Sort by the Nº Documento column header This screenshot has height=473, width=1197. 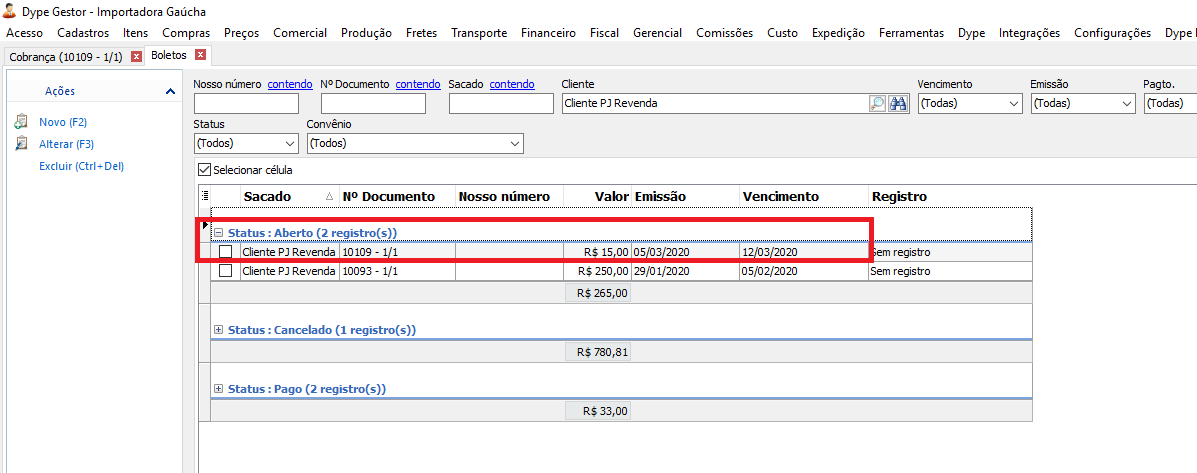pos(397,196)
